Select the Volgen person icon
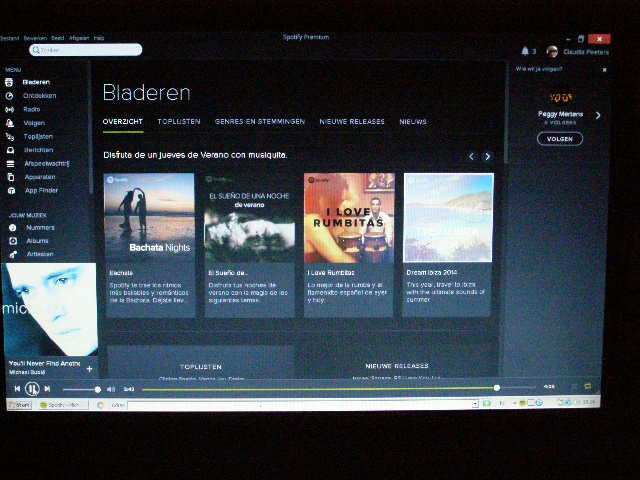The image size is (640, 480). point(10,123)
